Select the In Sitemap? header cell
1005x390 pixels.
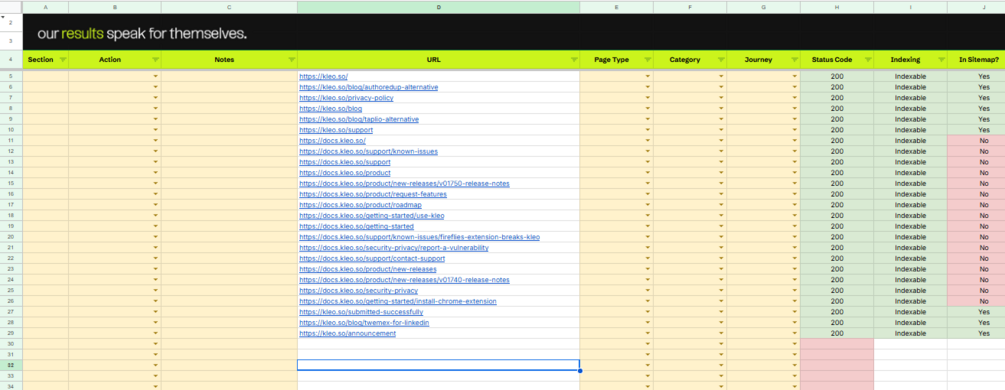tap(976, 60)
